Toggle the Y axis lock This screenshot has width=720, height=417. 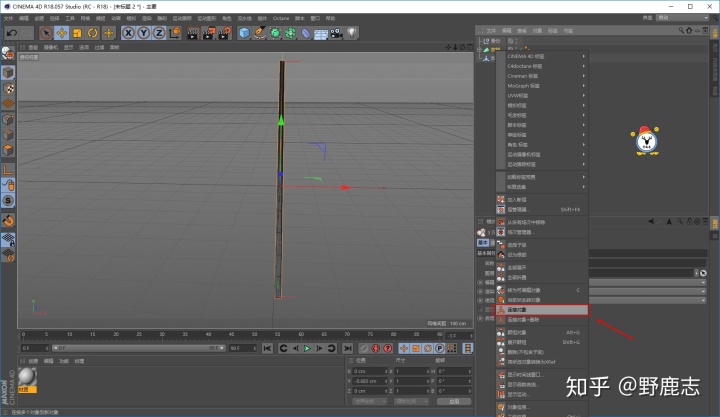click(144, 33)
